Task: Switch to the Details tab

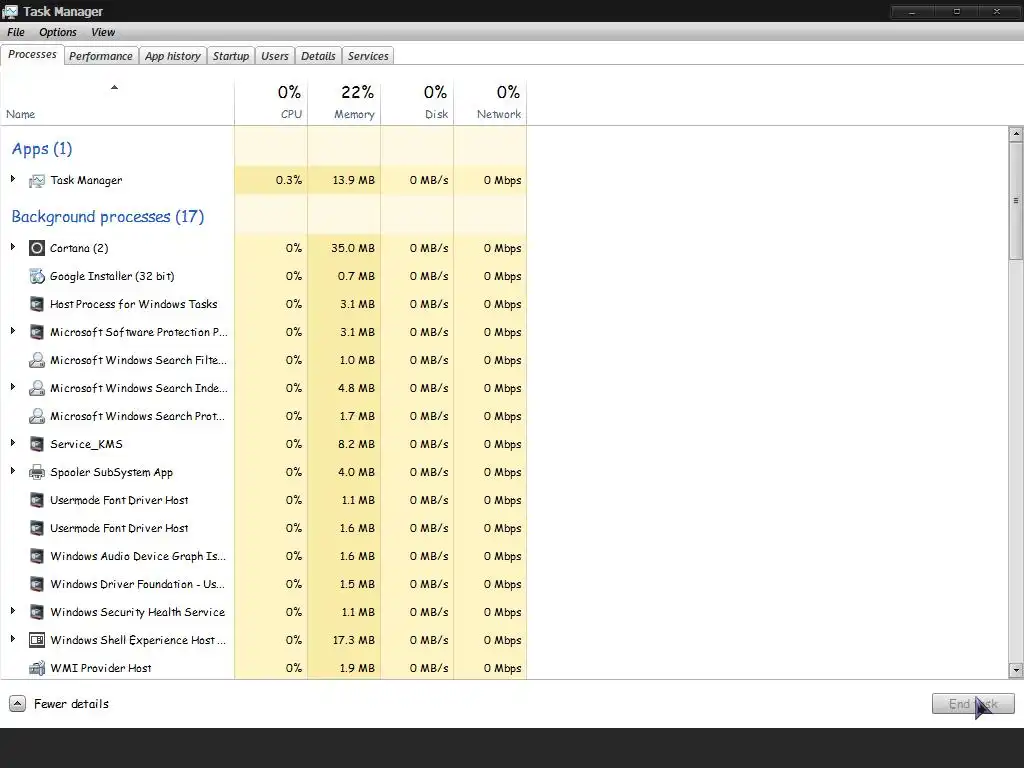Action: 318,56
